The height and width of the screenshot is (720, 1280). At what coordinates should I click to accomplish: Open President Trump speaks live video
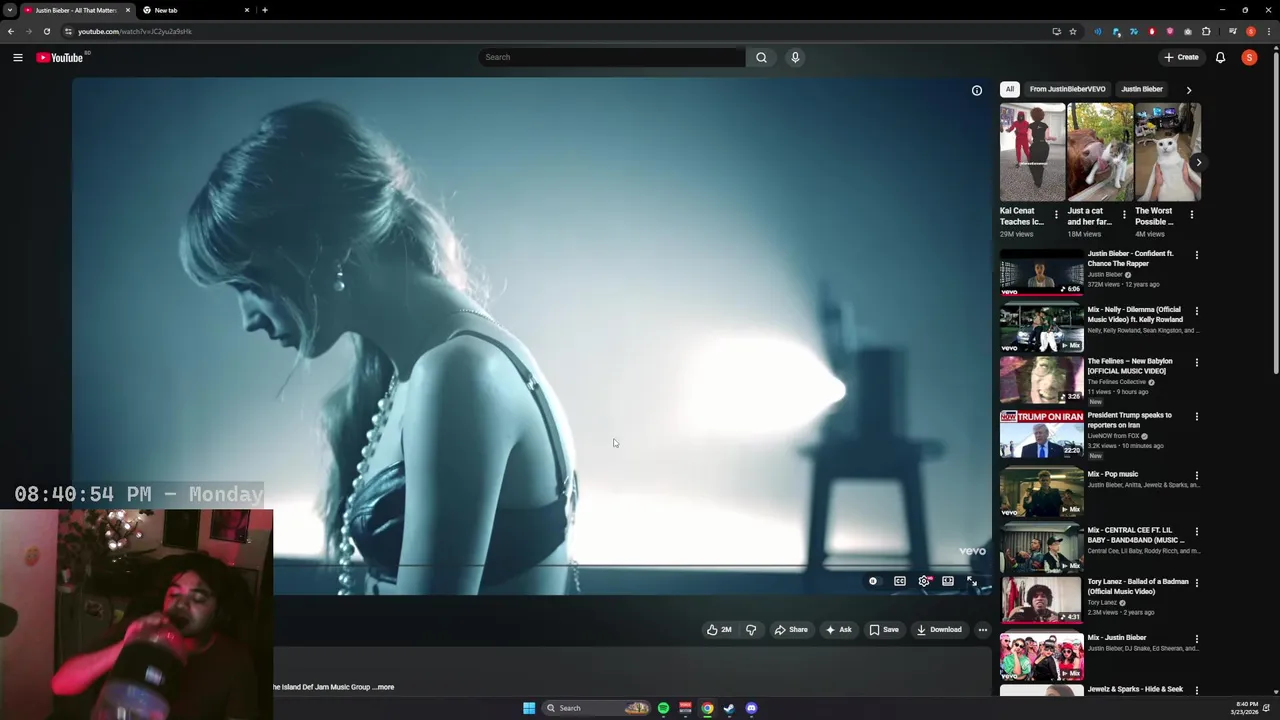(x=1041, y=435)
